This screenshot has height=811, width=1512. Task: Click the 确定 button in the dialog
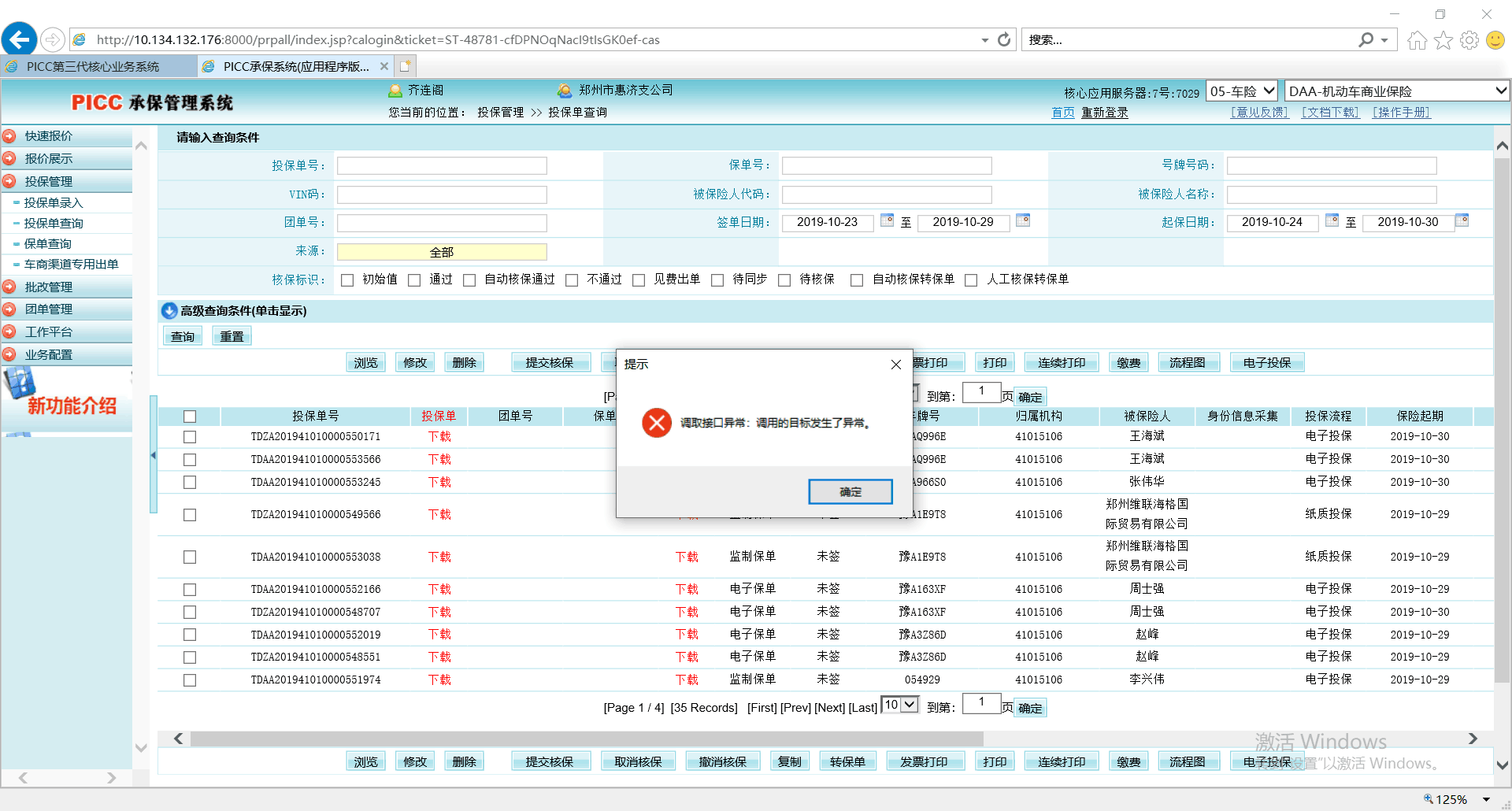(850, 492)
